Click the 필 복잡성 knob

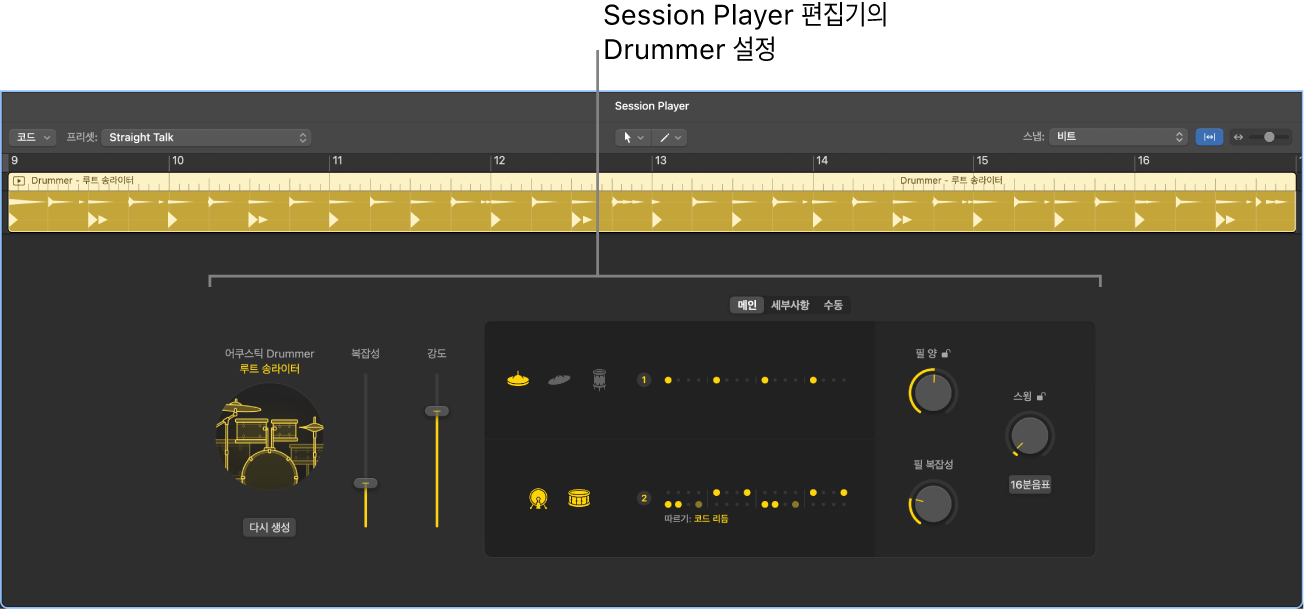pyautogui.click(x=933, y=503)
